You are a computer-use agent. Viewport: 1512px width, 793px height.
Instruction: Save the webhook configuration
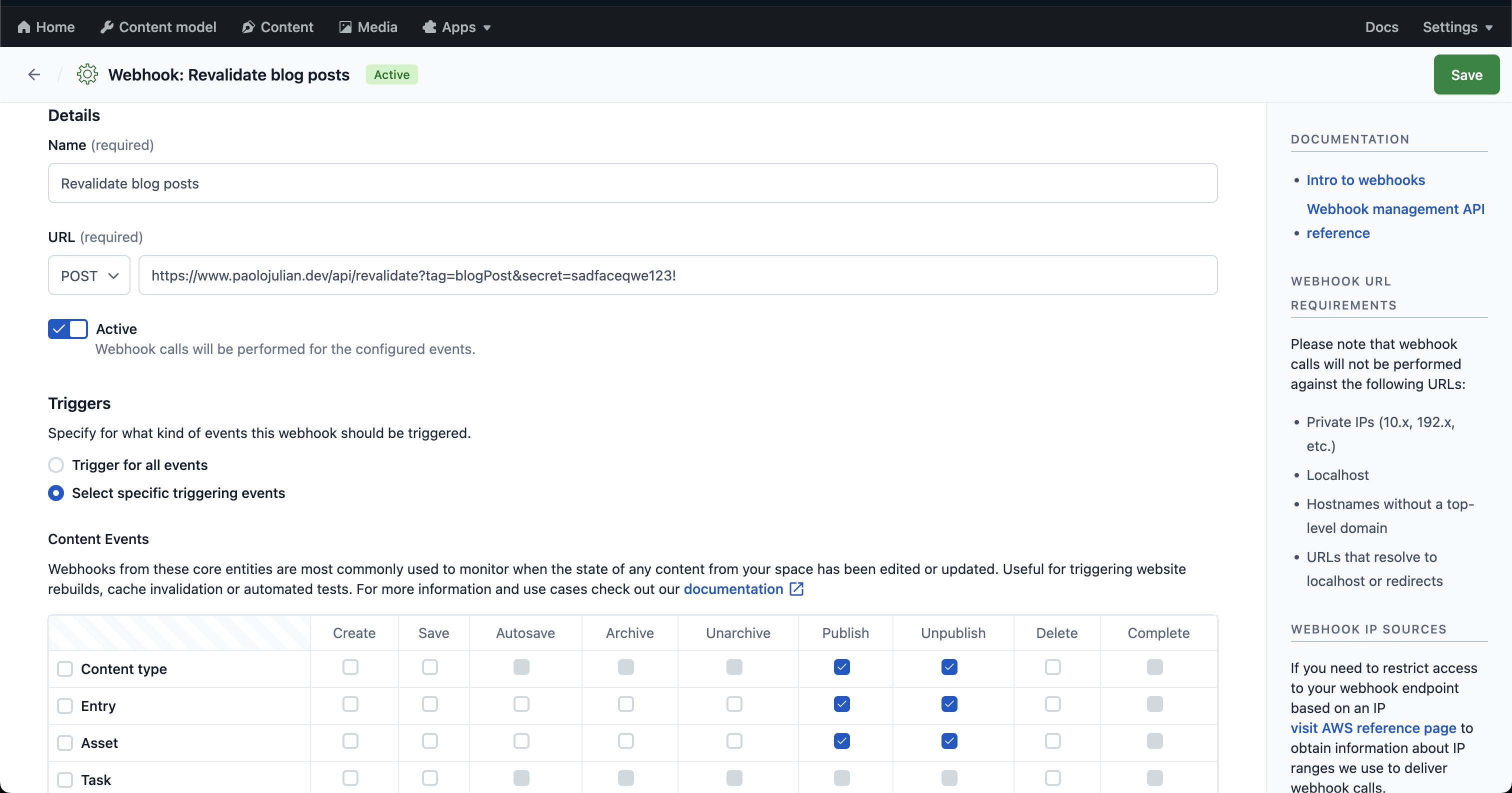1467,74
